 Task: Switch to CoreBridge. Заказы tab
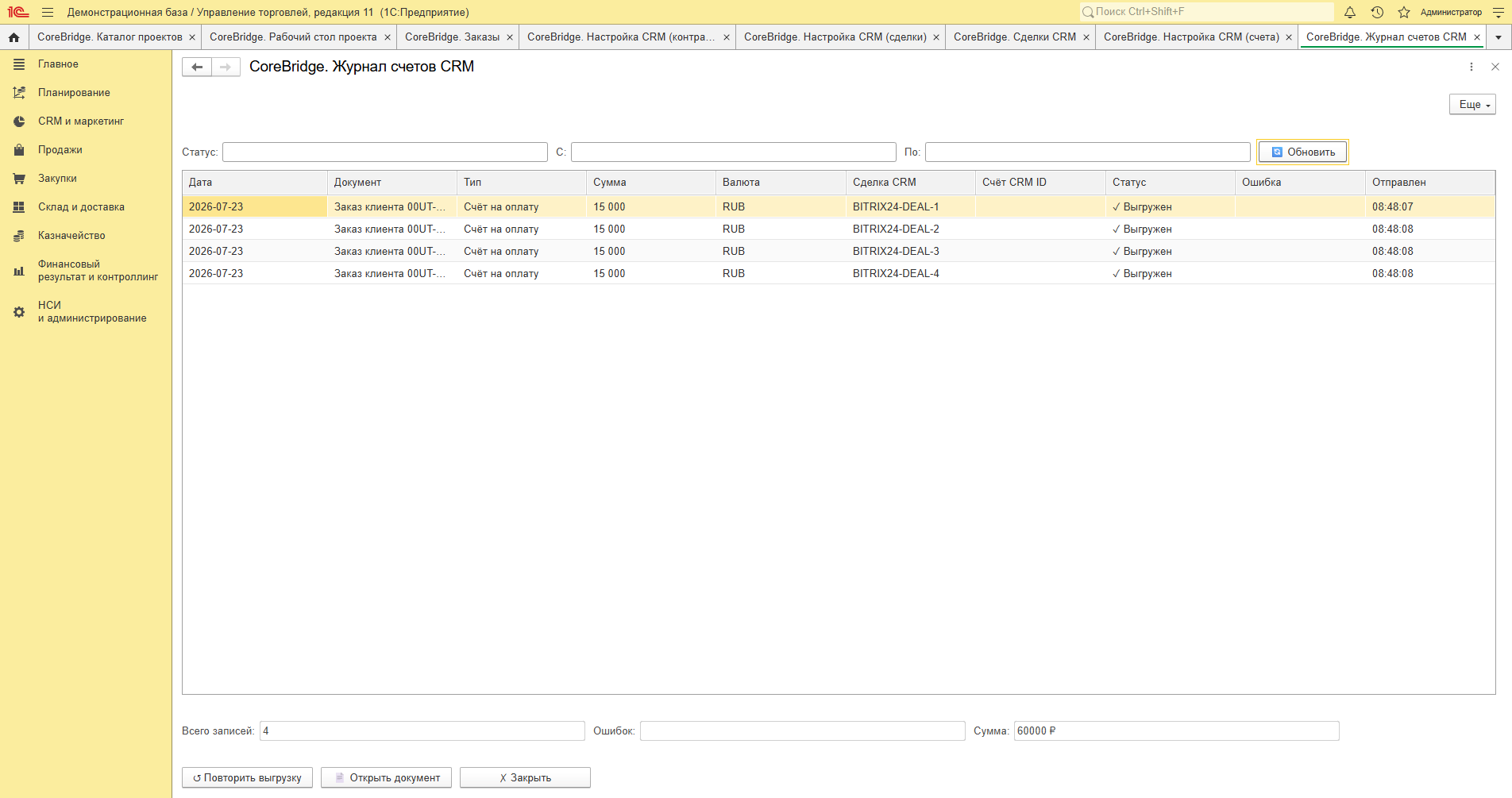pos(452,37)
